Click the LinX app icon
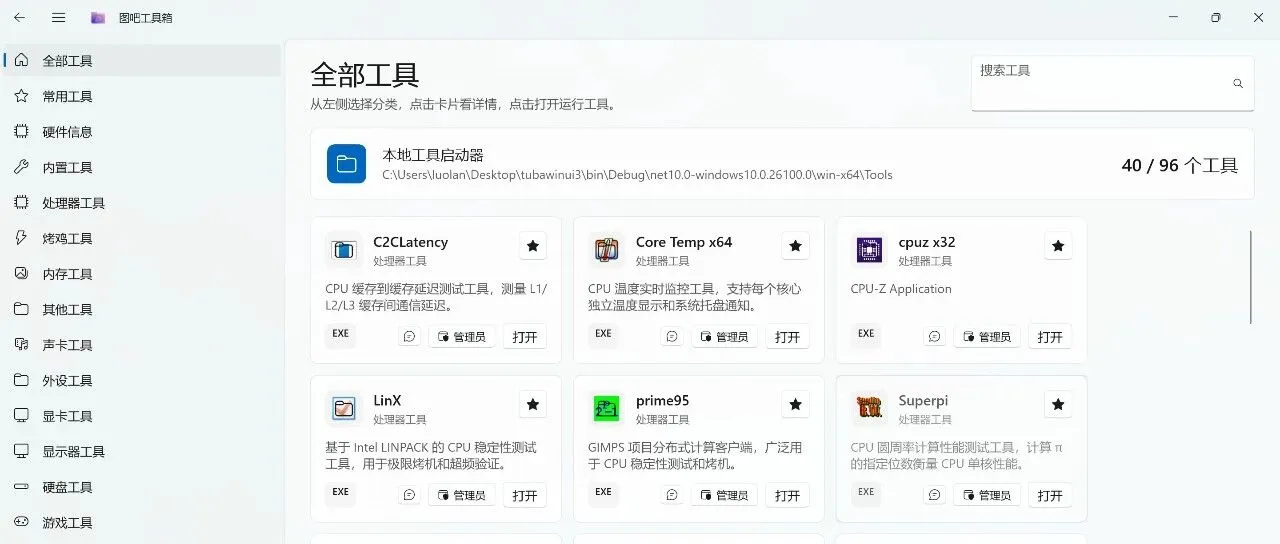This screenshot has height=544, width=1280. pyautogui.click(x=343, y=408)
